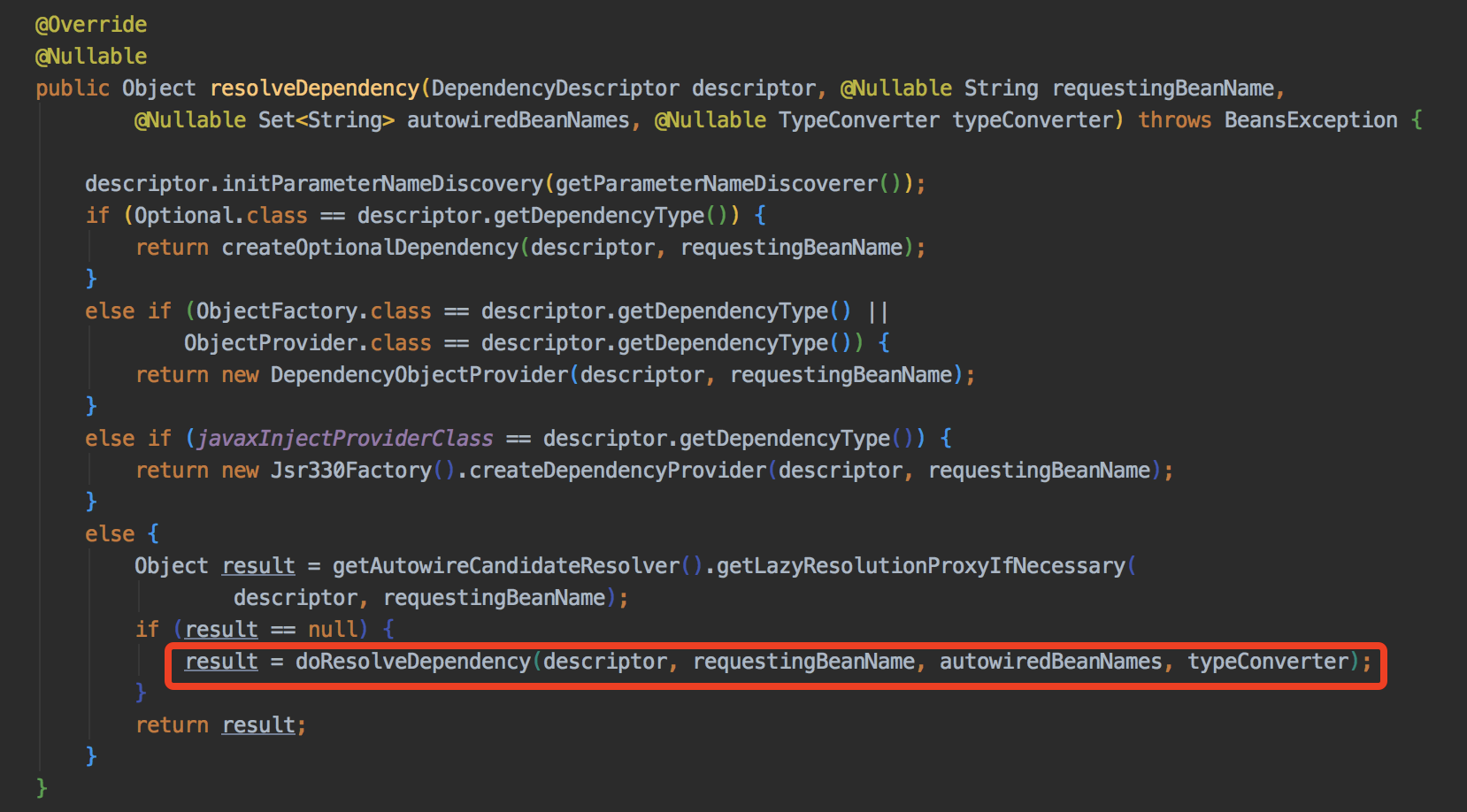Image resolution: width=1467 pixels, height=812 pixels.
Task: Click the javaxInjectProviderClass field
Action: tap(345, 439)
